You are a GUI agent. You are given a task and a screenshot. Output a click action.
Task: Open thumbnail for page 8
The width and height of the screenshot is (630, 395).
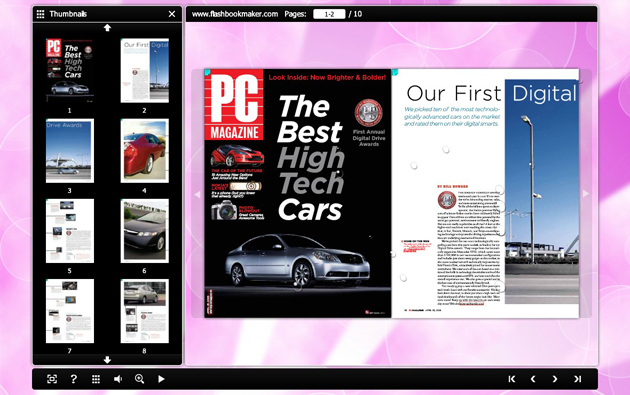(x=145, y=311)
